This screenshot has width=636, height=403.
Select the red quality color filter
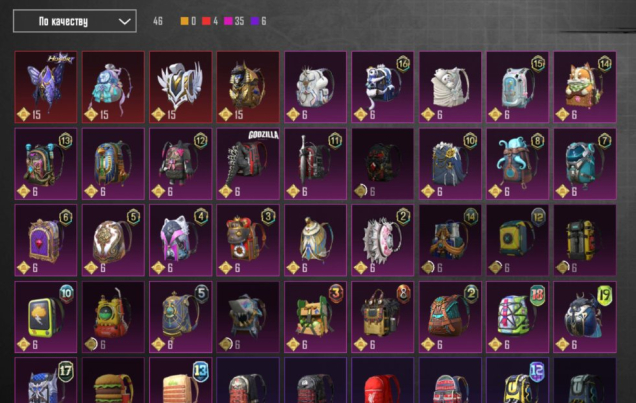206,21
